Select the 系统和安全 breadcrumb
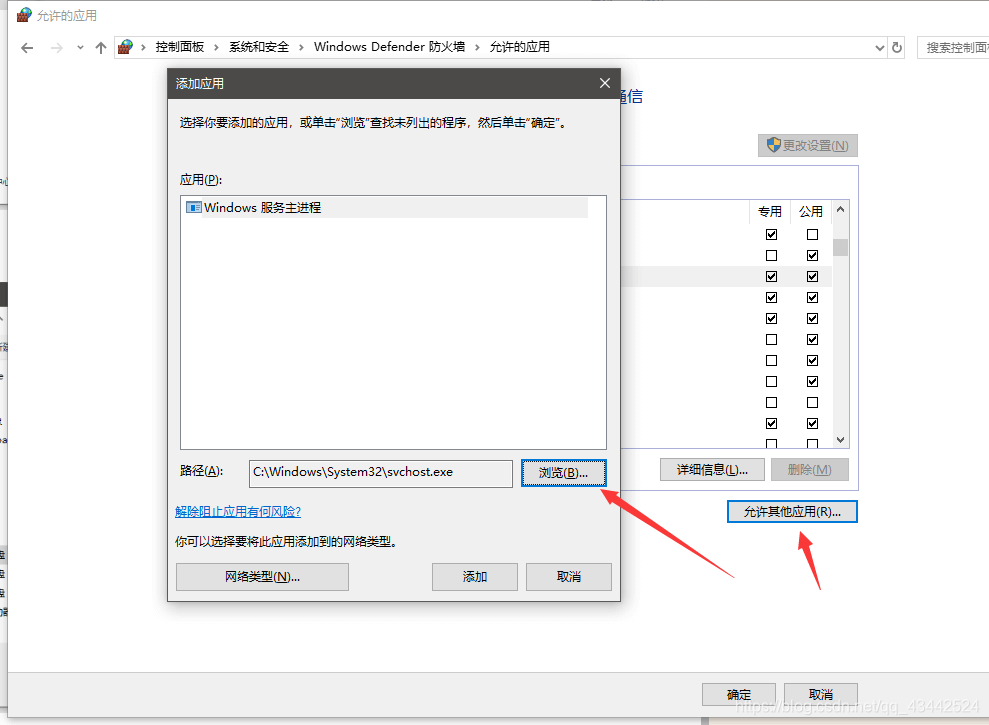This screenshot has width=989, height=725. (x=259, y=47)
